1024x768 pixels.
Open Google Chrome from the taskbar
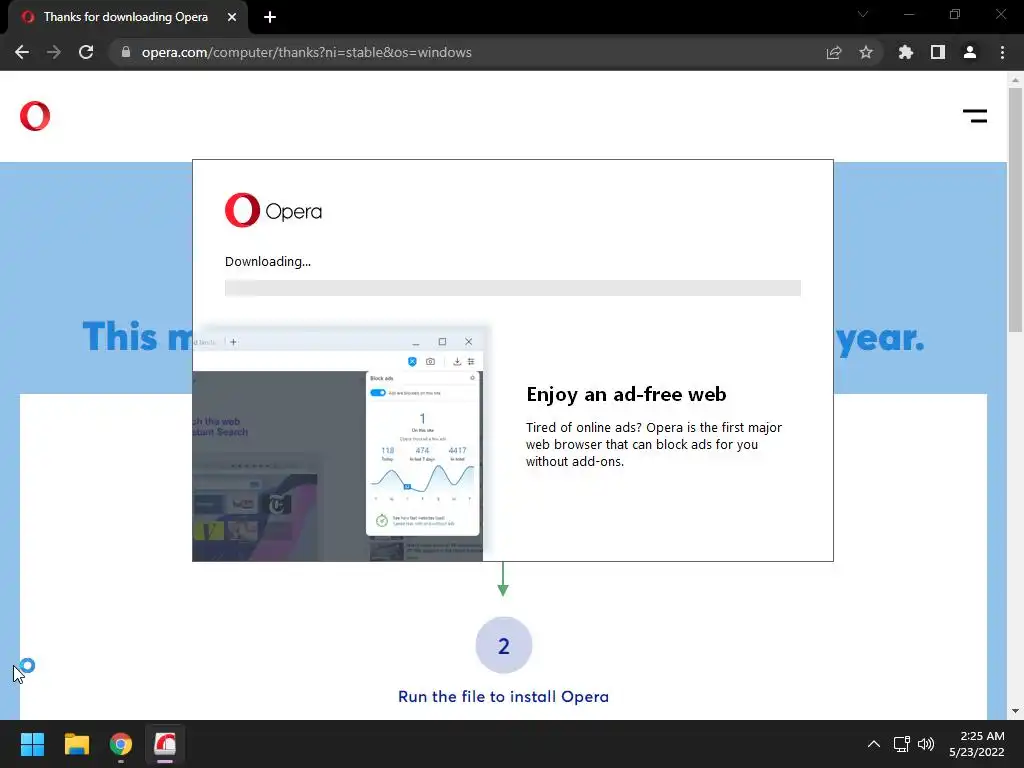coord(121,744)
